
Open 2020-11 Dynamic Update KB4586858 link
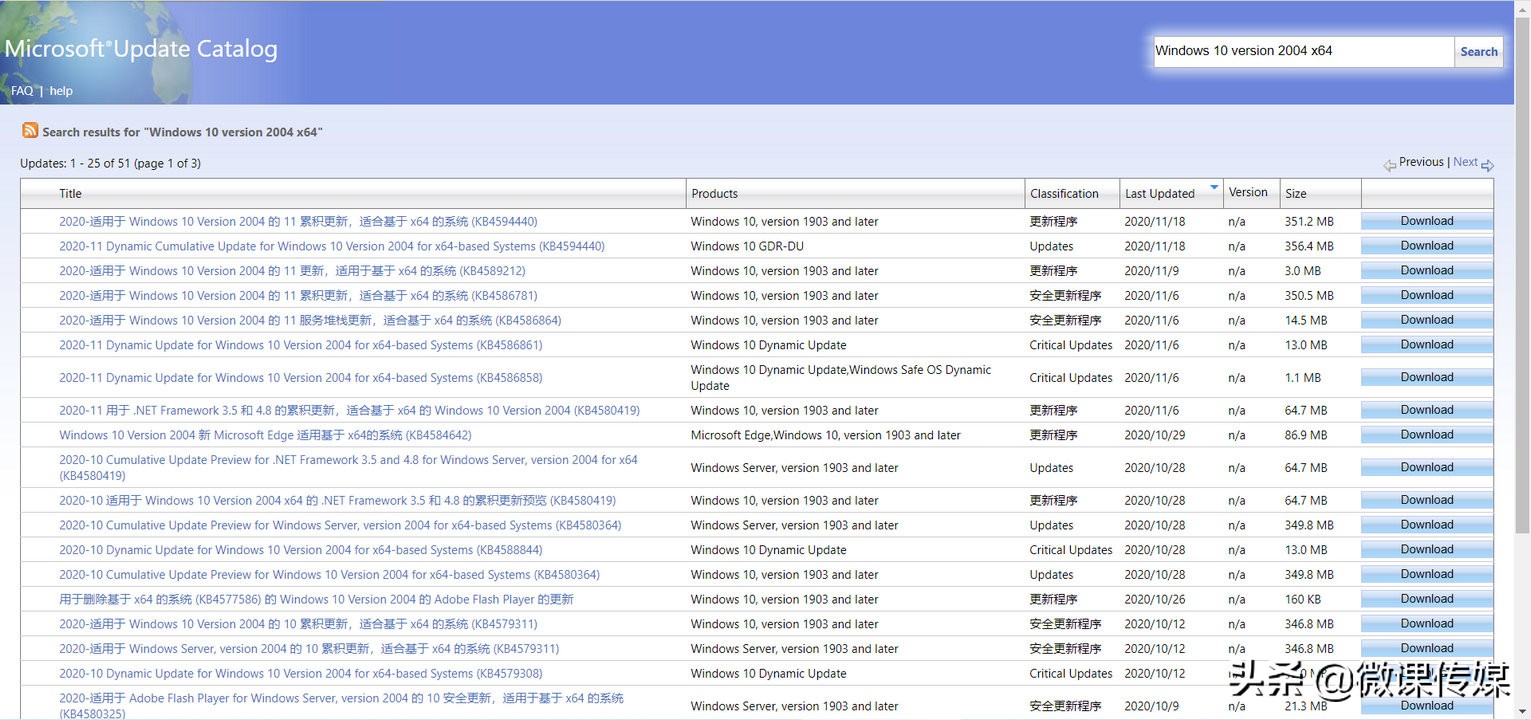coord(300,378)
